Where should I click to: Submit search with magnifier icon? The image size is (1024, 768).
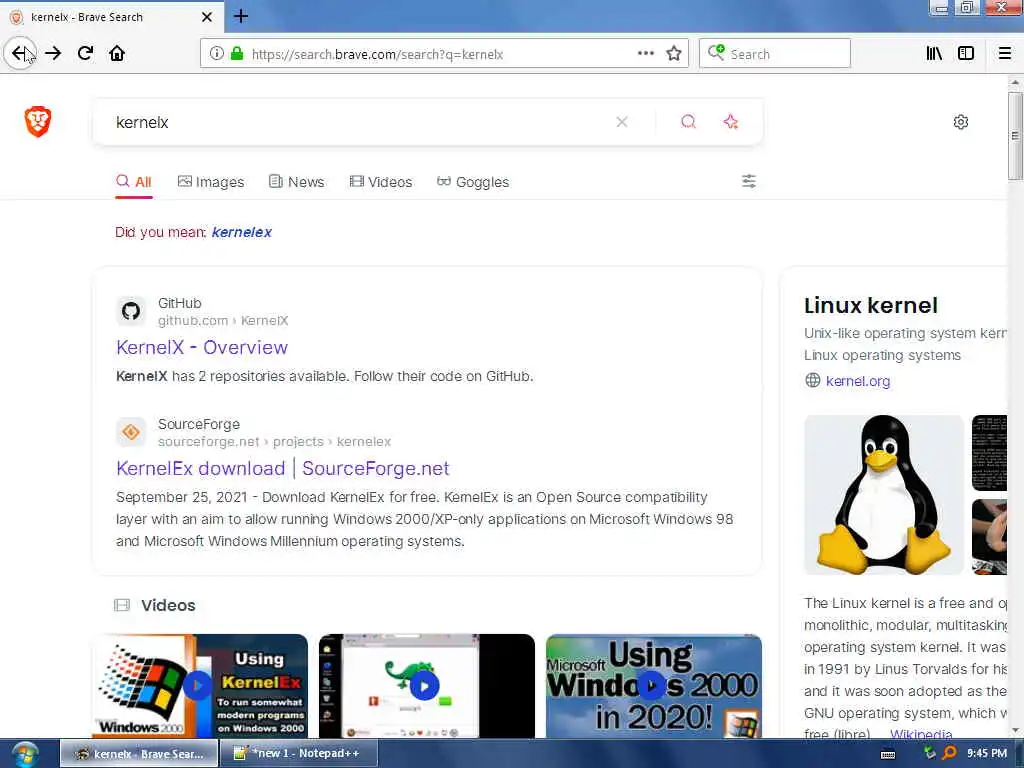[x=688, y=122]
